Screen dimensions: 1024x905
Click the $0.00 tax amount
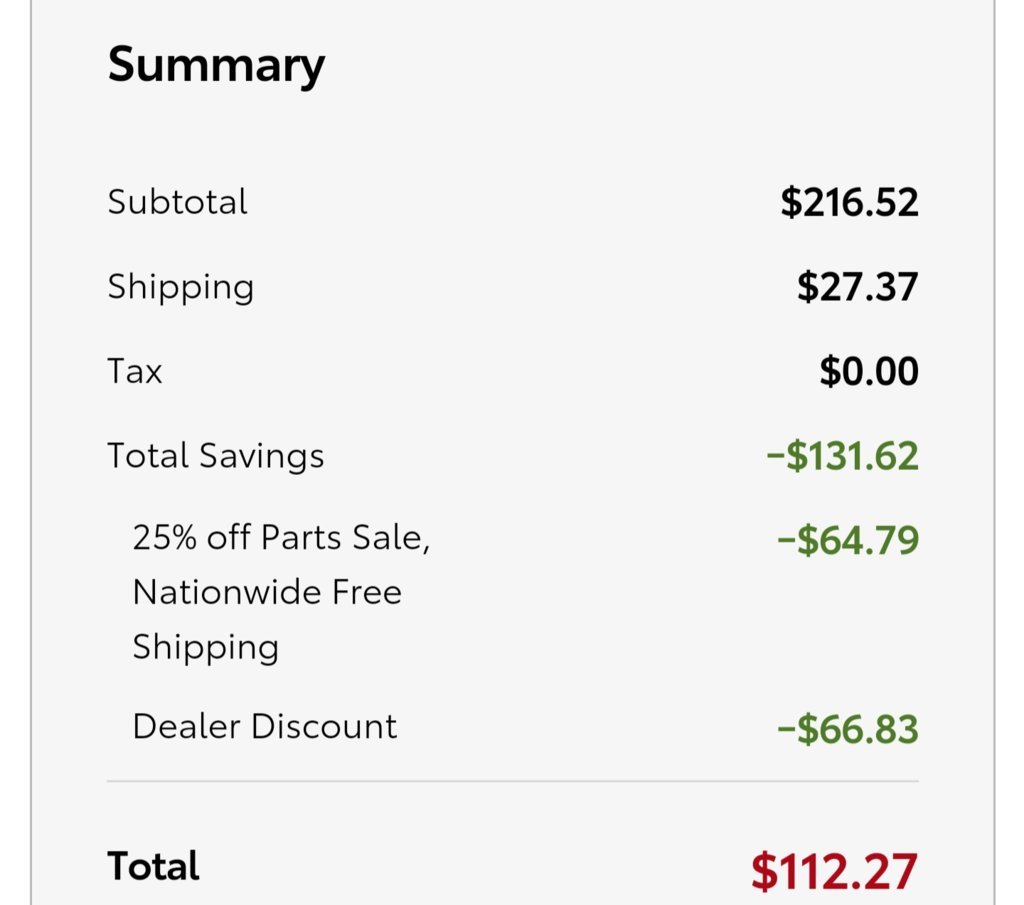point(869,371)
